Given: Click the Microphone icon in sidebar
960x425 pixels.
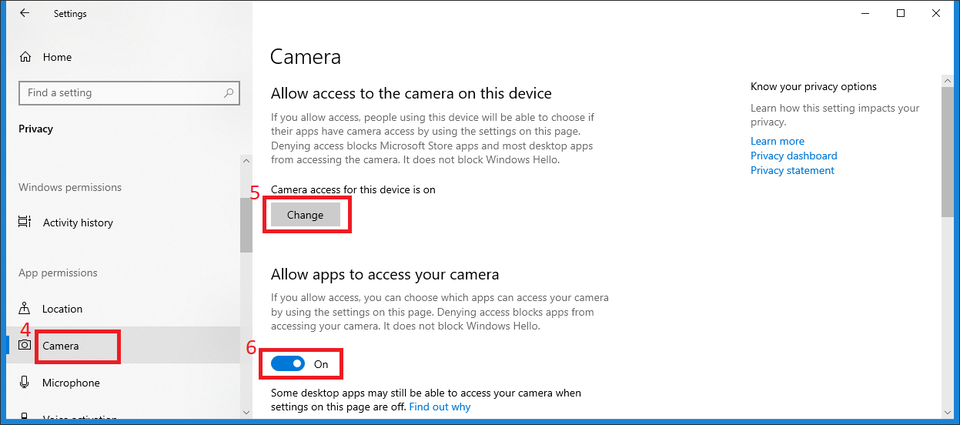Looking at the screenshot, I should click(25, 383).
